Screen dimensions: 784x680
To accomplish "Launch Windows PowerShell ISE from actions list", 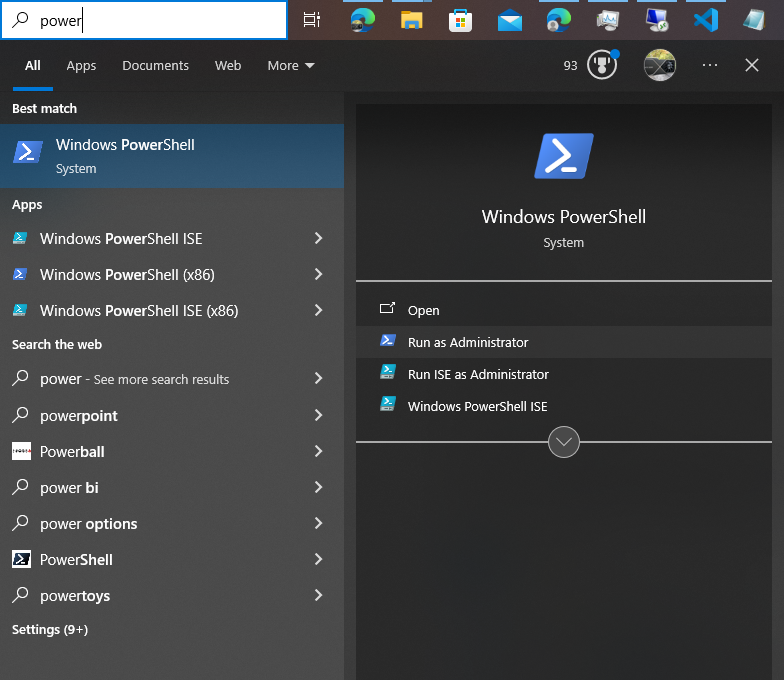I will tap(564, 406).
